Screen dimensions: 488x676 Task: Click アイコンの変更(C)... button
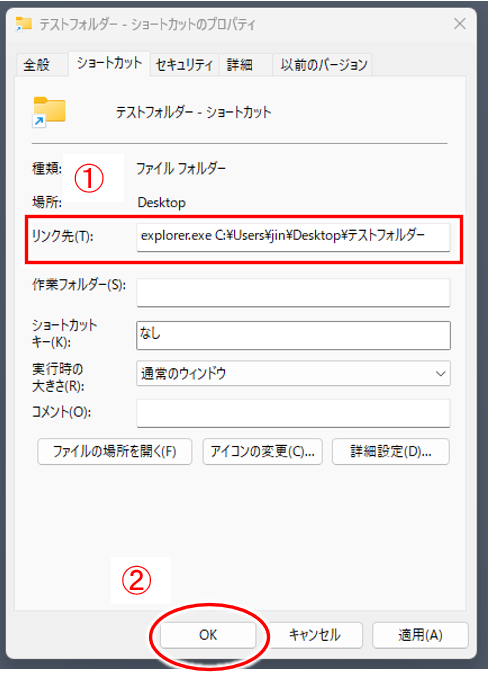[263, 451]
